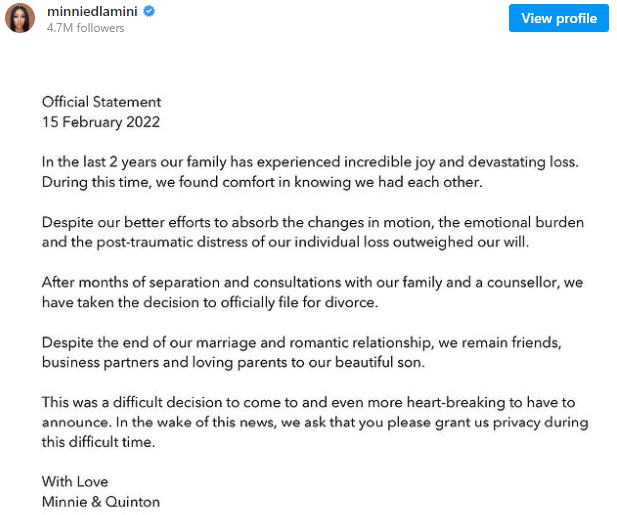Click the 'Minnie & Quinton' signature
617x515 pixels.
point(101,502)
